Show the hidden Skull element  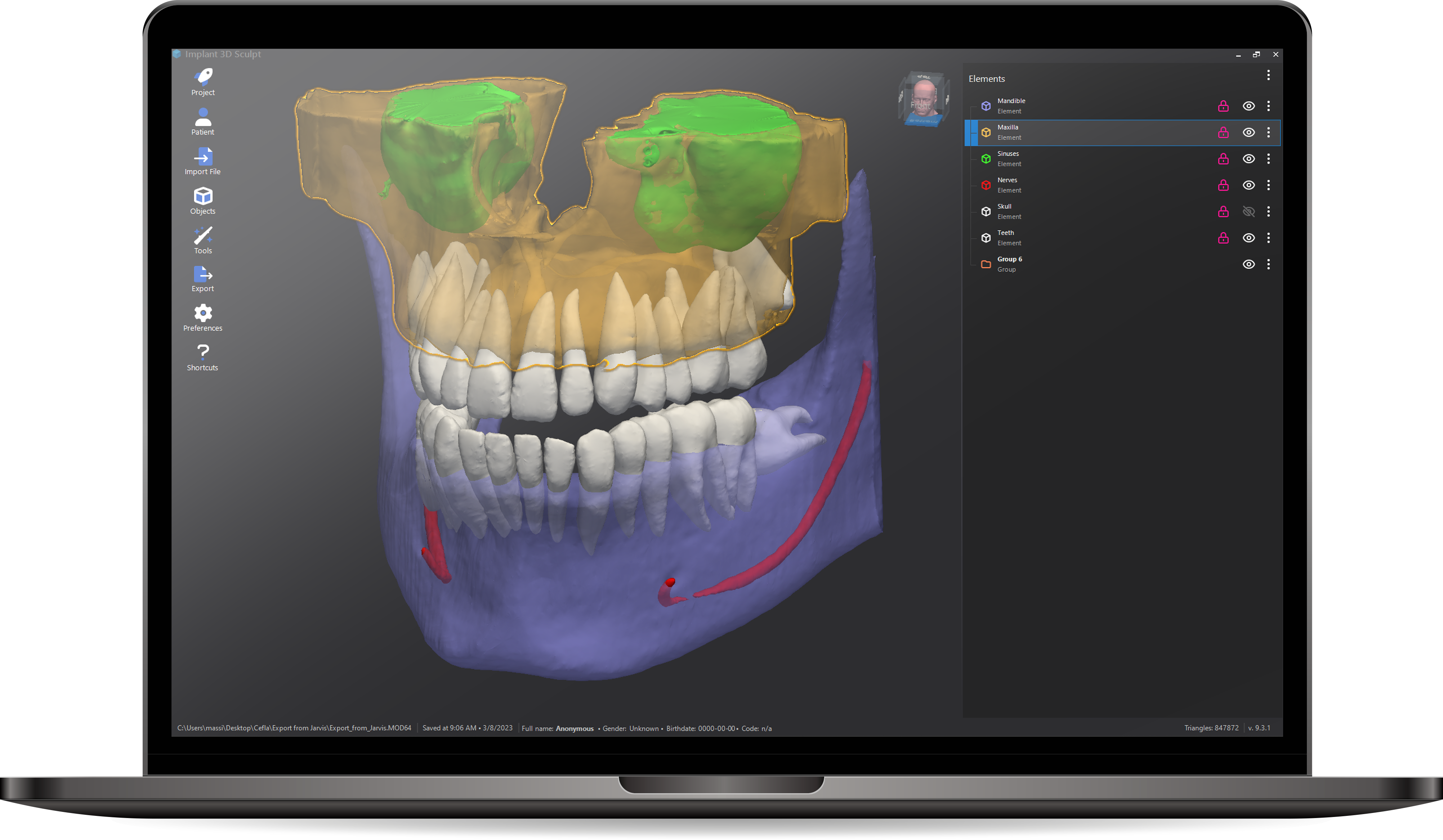[x=1248, y=212]
